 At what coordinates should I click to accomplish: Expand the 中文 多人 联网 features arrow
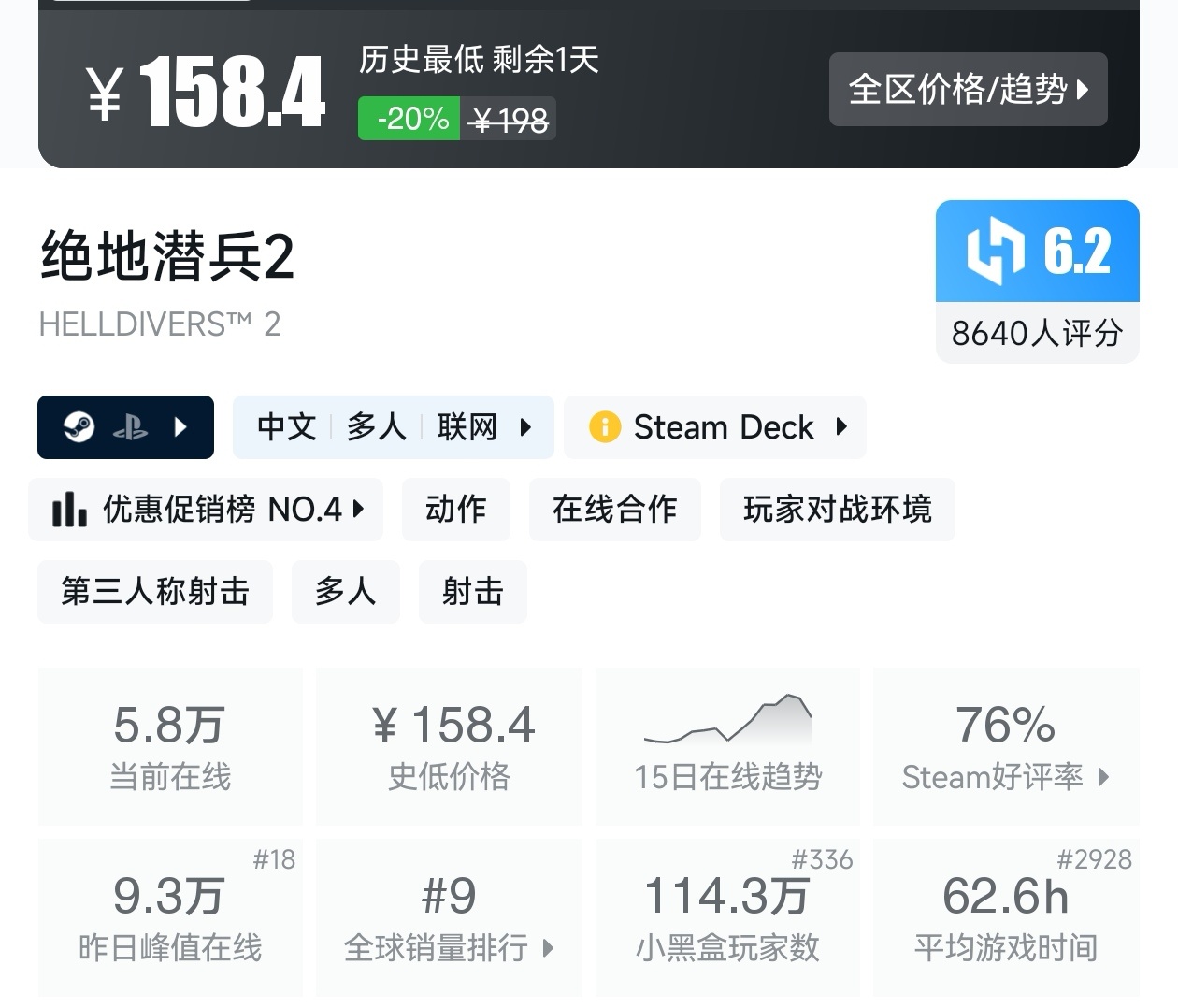point(525,427)
